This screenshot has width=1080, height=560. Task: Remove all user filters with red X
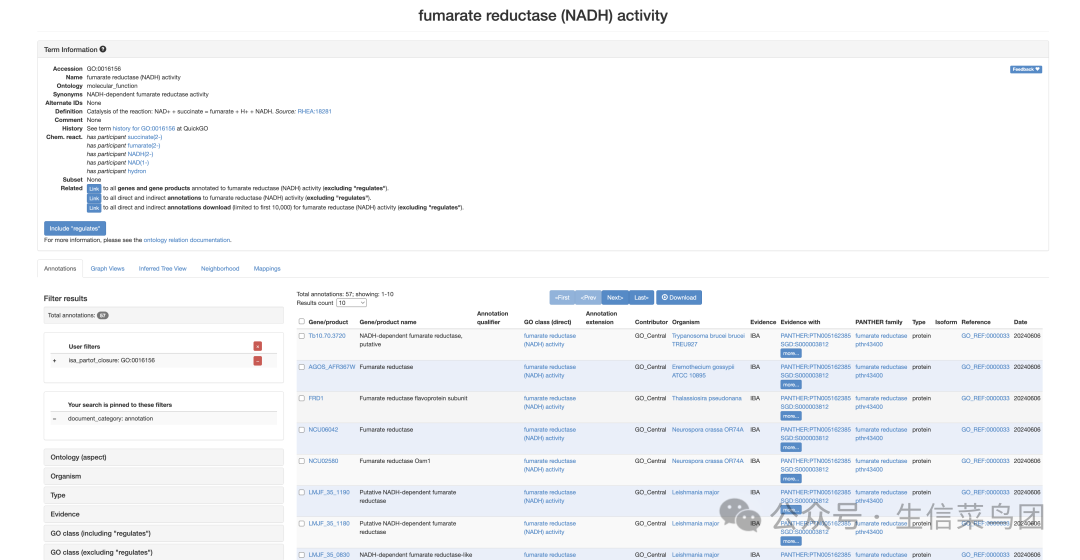(258, 346)
